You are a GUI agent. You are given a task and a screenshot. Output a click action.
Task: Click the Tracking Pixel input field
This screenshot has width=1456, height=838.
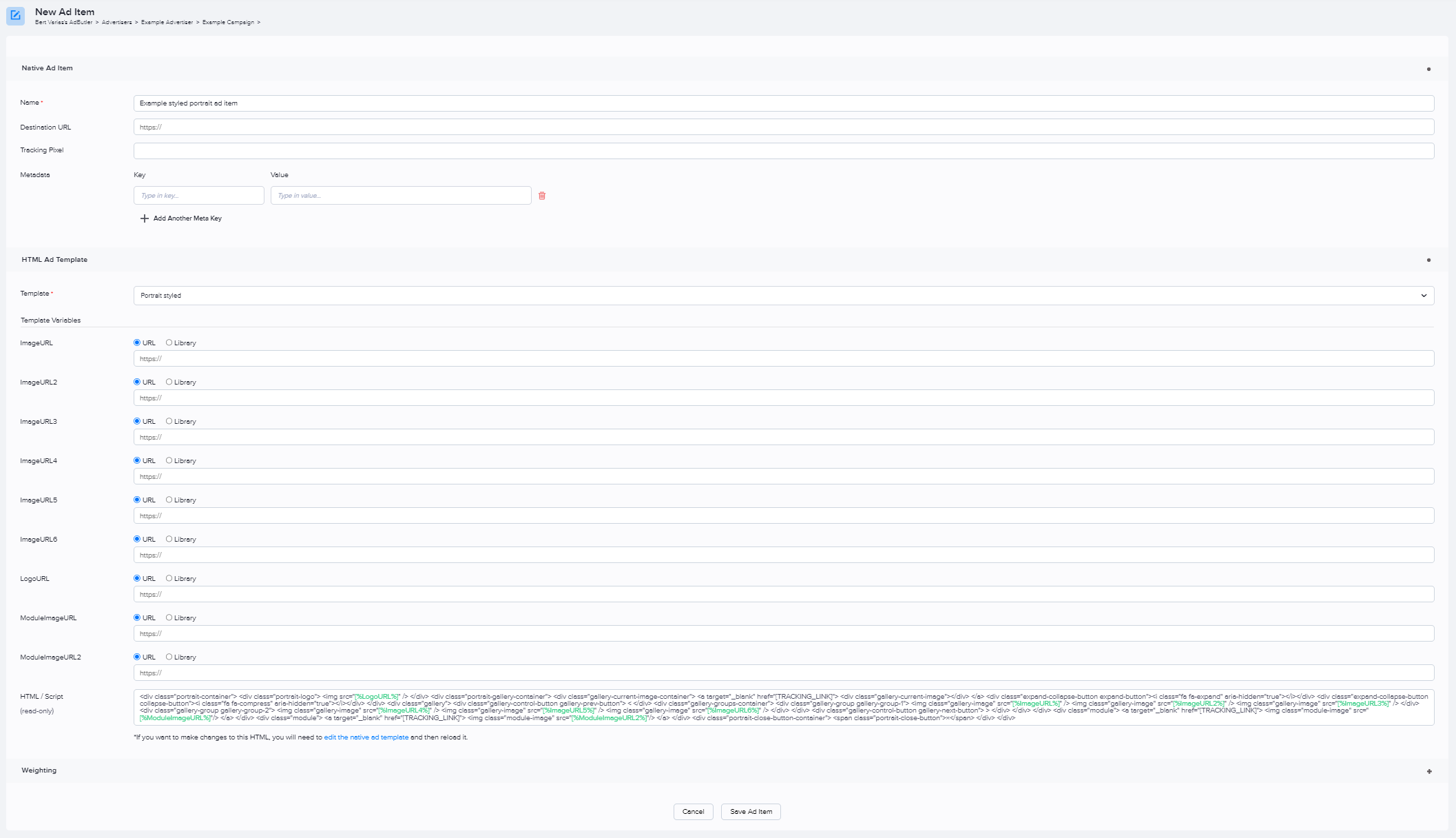[783, 151]
